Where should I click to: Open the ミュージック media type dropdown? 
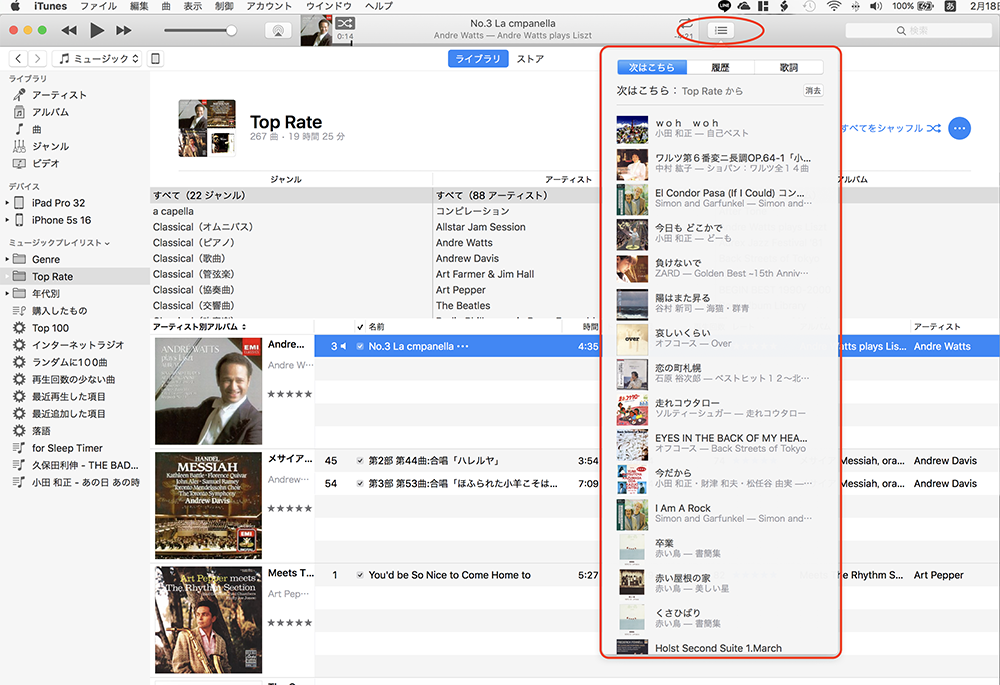click(x=98, y=59)
